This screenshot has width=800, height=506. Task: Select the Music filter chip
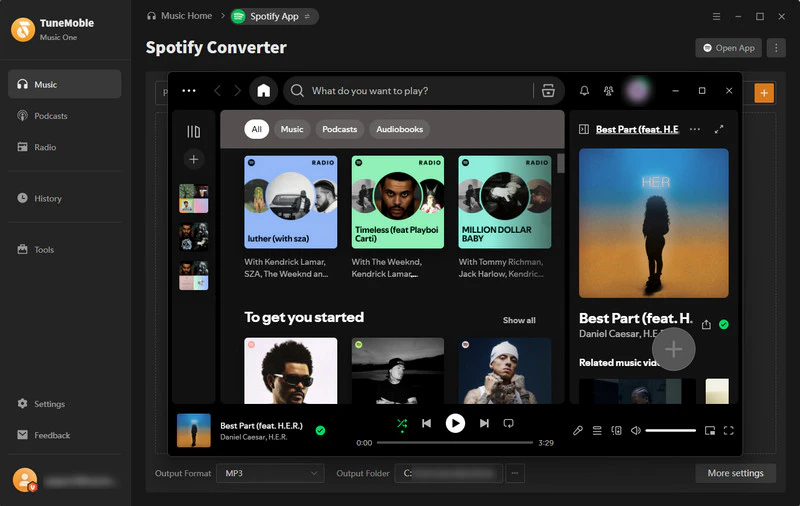(x=292, y=129)
